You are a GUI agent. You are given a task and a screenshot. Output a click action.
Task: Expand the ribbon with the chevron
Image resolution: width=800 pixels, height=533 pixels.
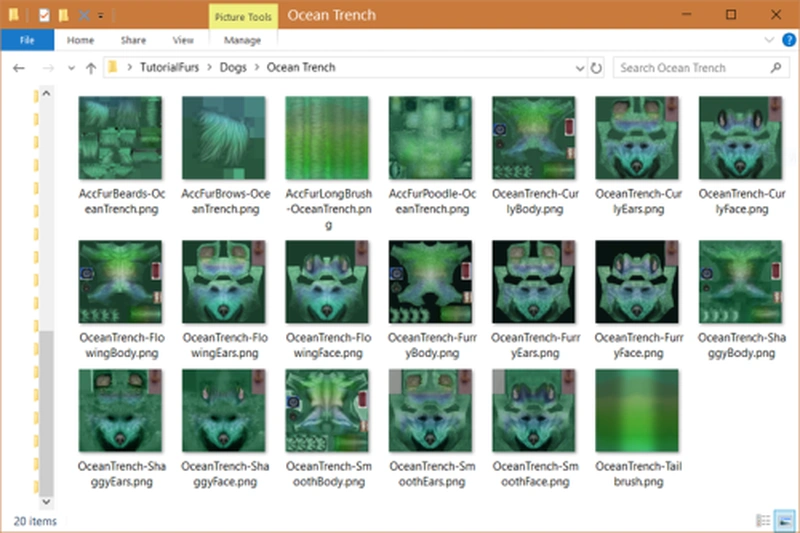point(769,40)
